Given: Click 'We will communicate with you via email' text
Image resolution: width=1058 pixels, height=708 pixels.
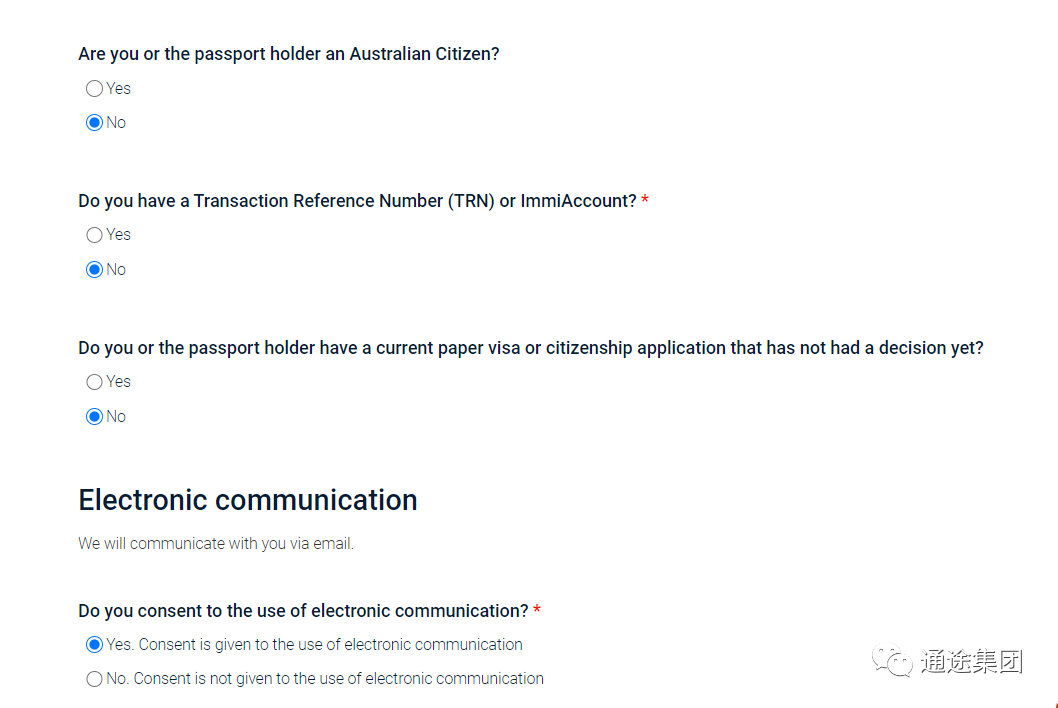Looking at the screenshot, I should click(x=216, y=543).
